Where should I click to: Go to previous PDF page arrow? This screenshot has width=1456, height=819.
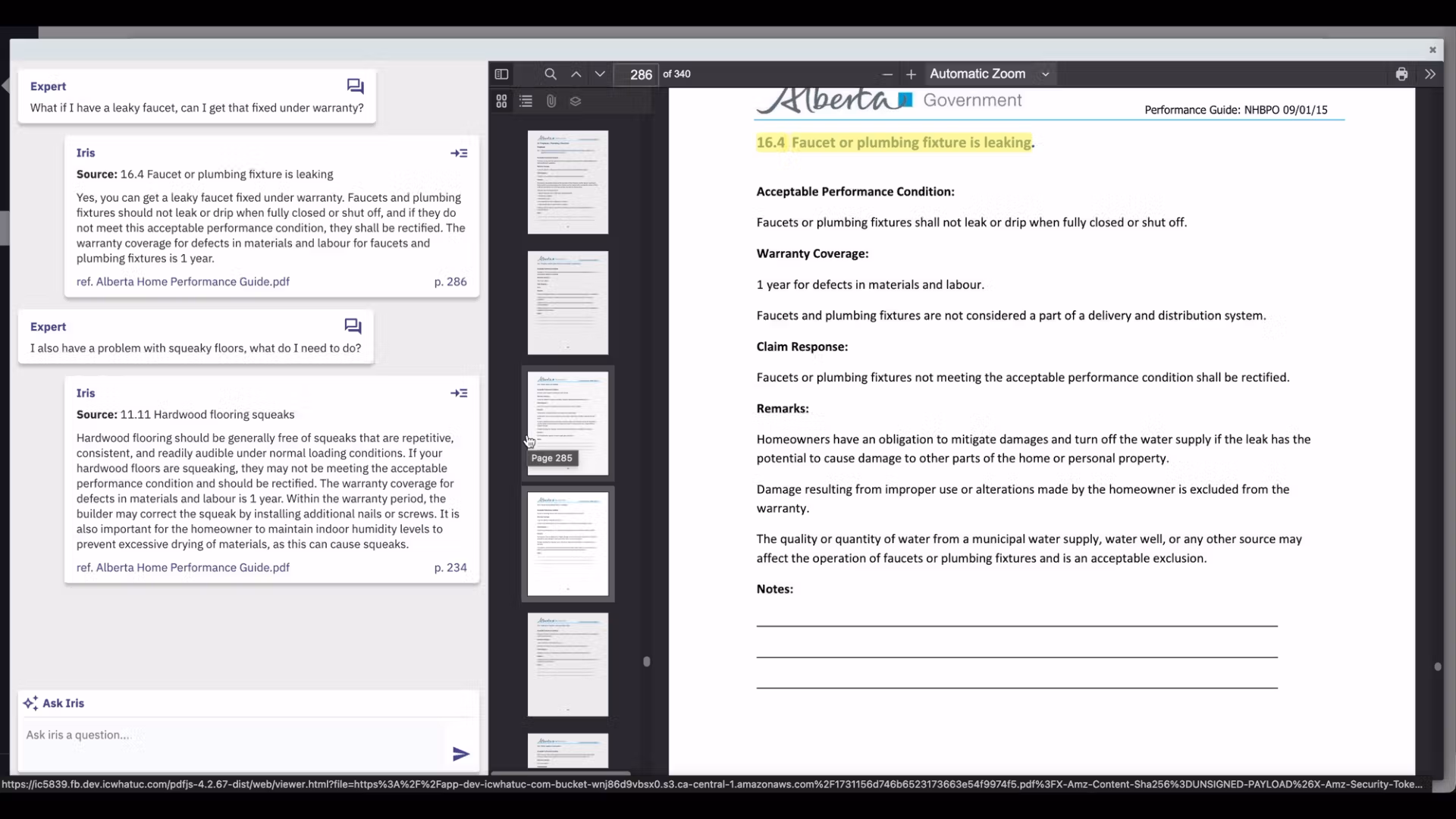(576, 74)
